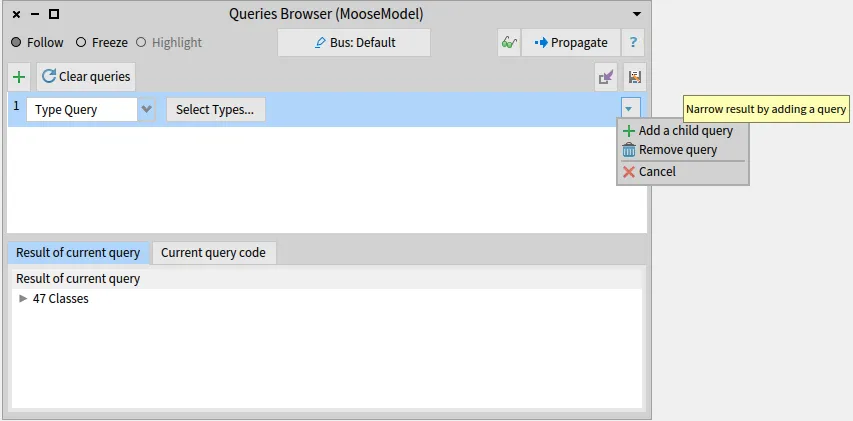Screen dimensions: 853x421
Task: Open the Bus: Default selector
Action: click(x=354, y=42)
